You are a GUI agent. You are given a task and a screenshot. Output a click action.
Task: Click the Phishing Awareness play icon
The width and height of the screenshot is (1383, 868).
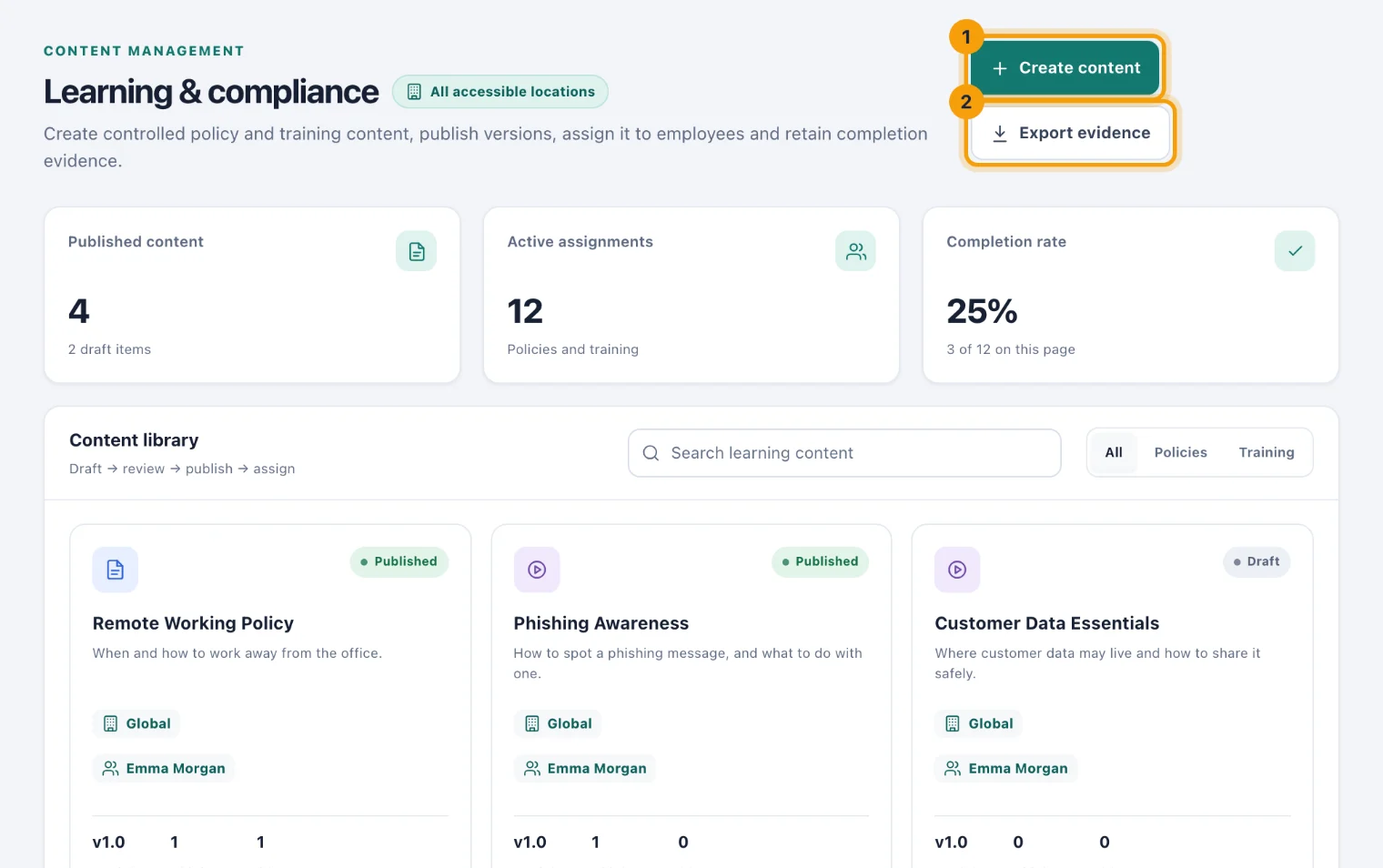tap(537, 570)
